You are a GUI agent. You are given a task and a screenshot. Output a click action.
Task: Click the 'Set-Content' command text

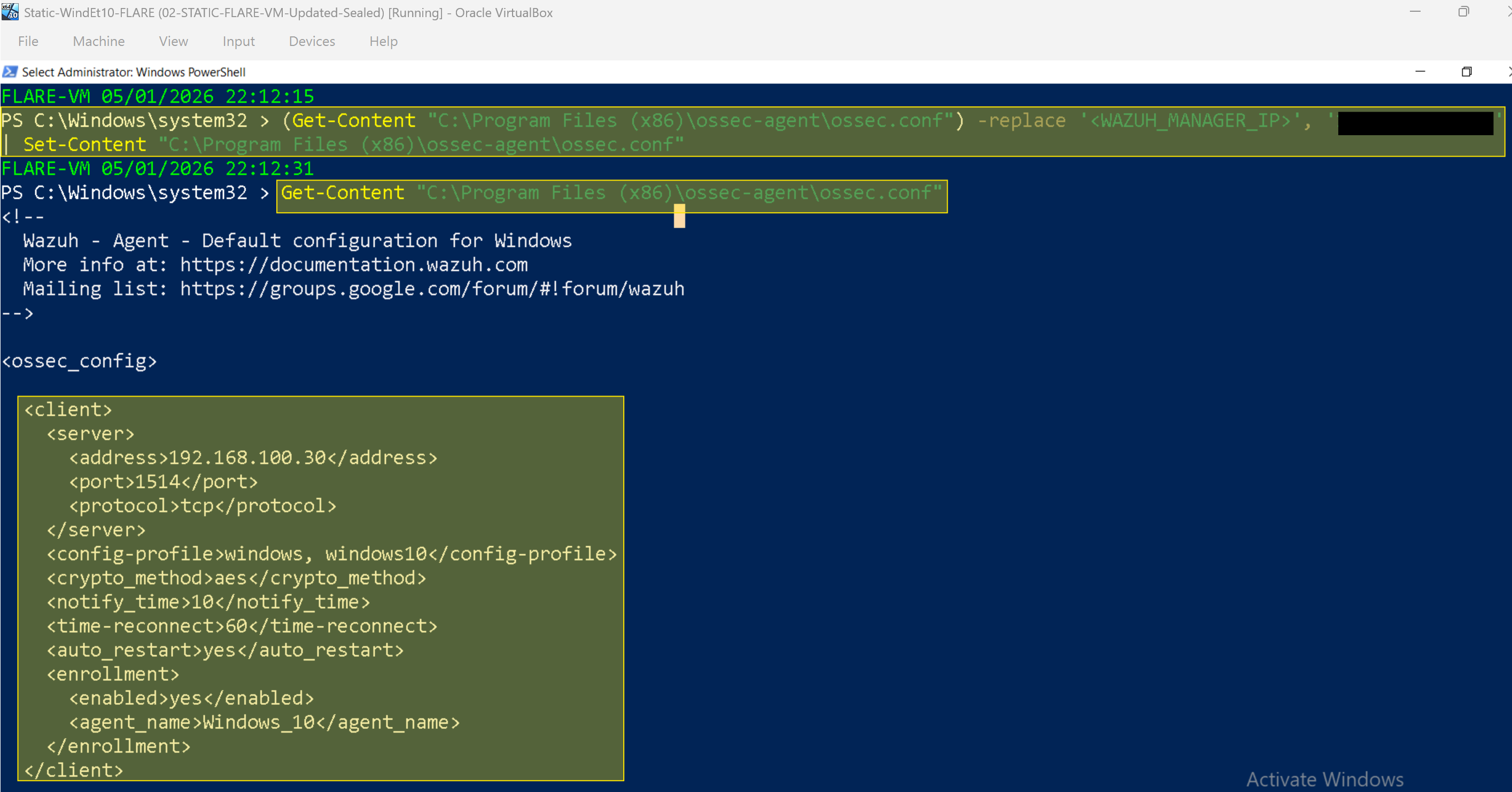coord(84,144)
